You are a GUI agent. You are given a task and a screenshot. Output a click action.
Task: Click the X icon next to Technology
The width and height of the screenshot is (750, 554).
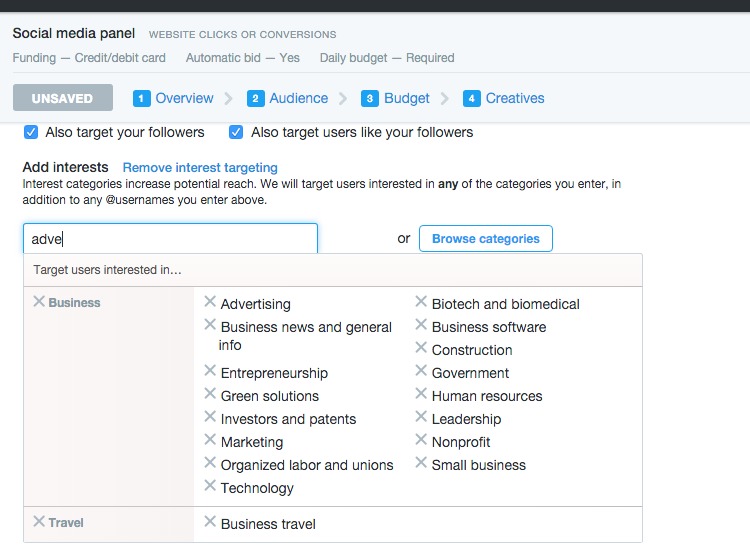point(210,486)
